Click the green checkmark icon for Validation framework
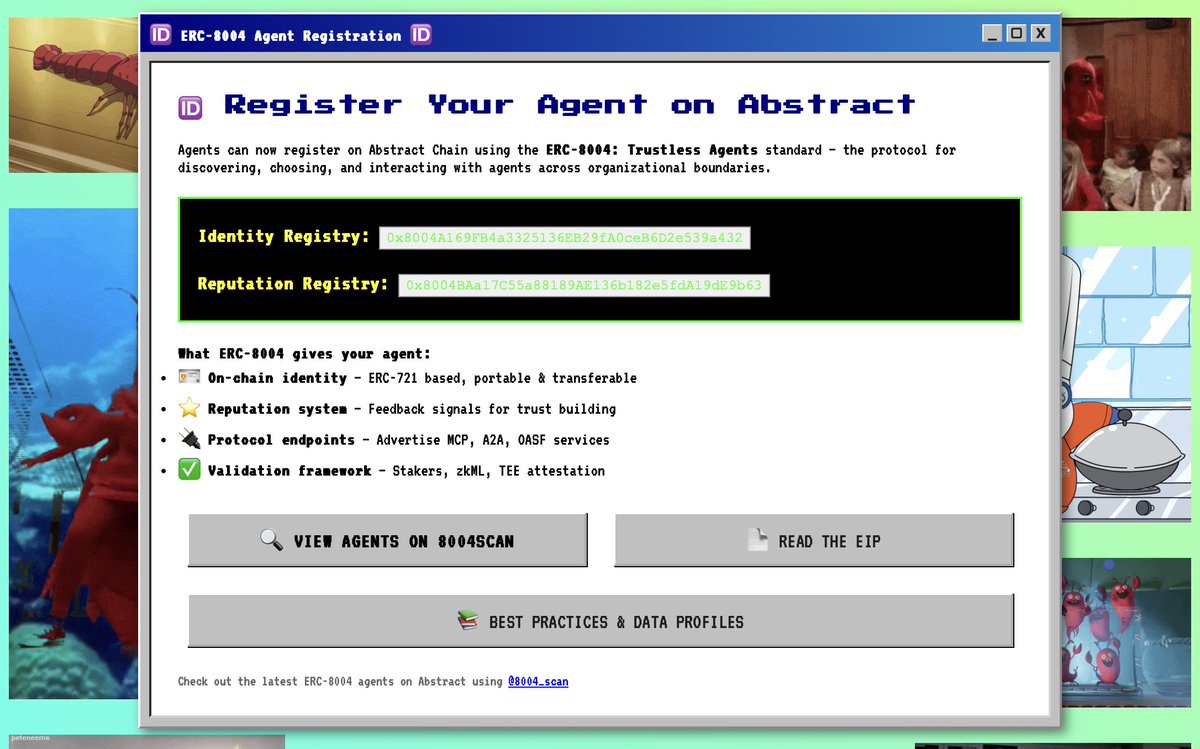 tap(189, 470)
